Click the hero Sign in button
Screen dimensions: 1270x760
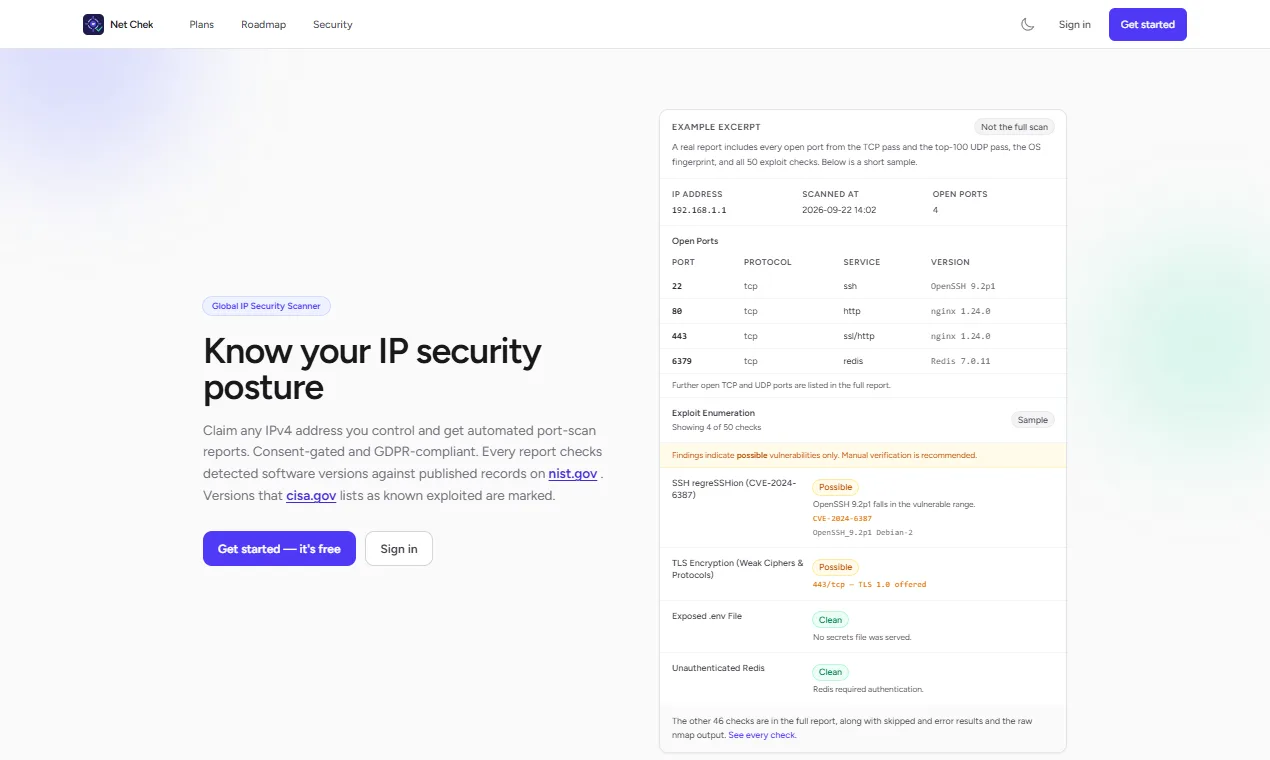pyautogui.click(x=399, y=549)
